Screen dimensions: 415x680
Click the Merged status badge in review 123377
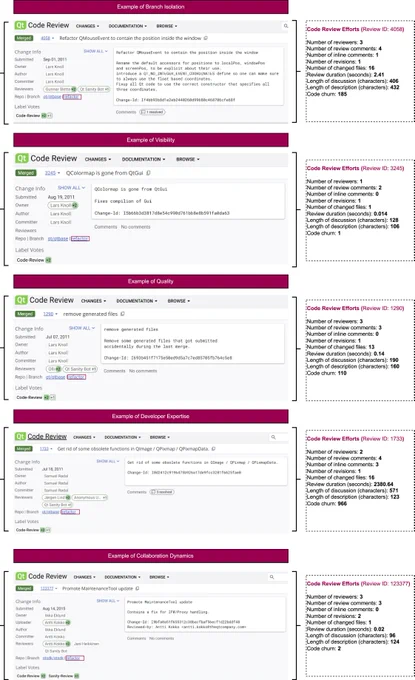click(x=24, y=588)
